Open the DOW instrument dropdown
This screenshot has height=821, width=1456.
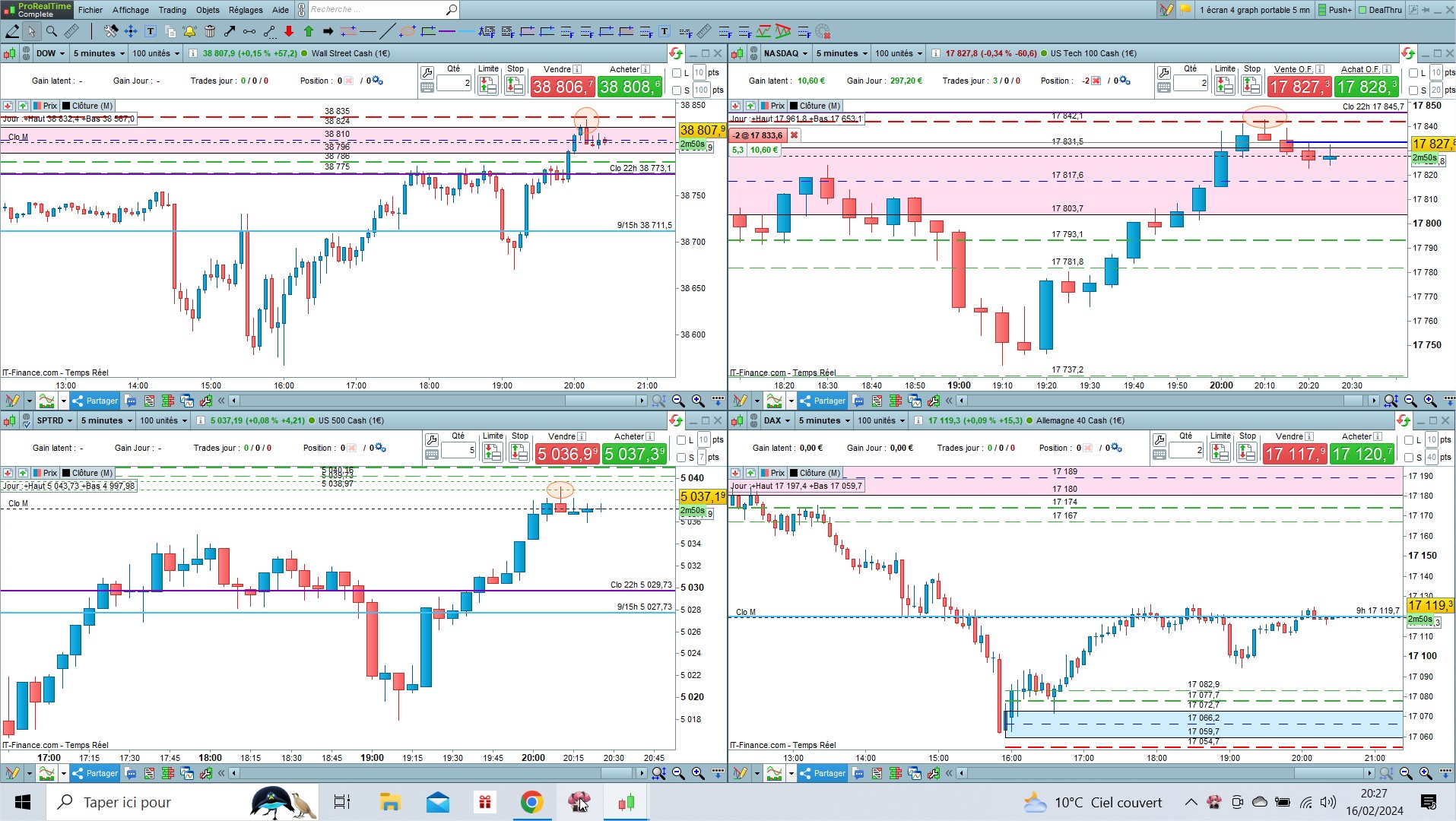pyautogui.click(x=51, y=53)
